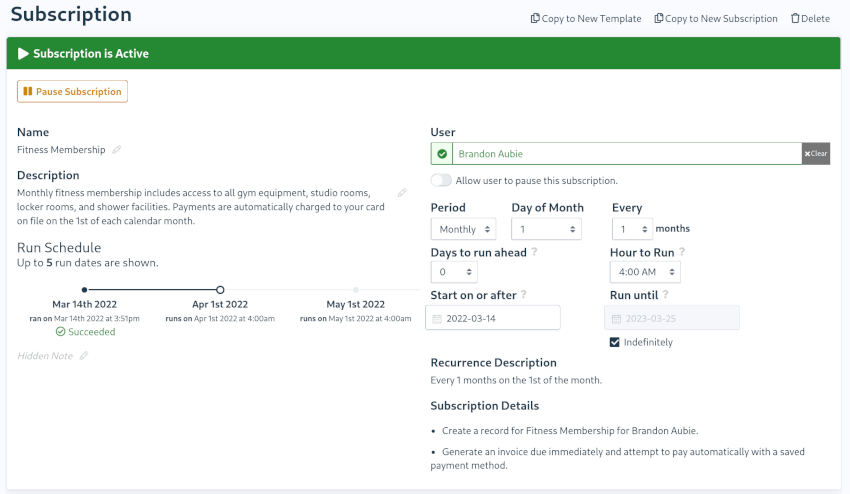Click the Apr 1st 2022 timeline marker

[220, 290]
